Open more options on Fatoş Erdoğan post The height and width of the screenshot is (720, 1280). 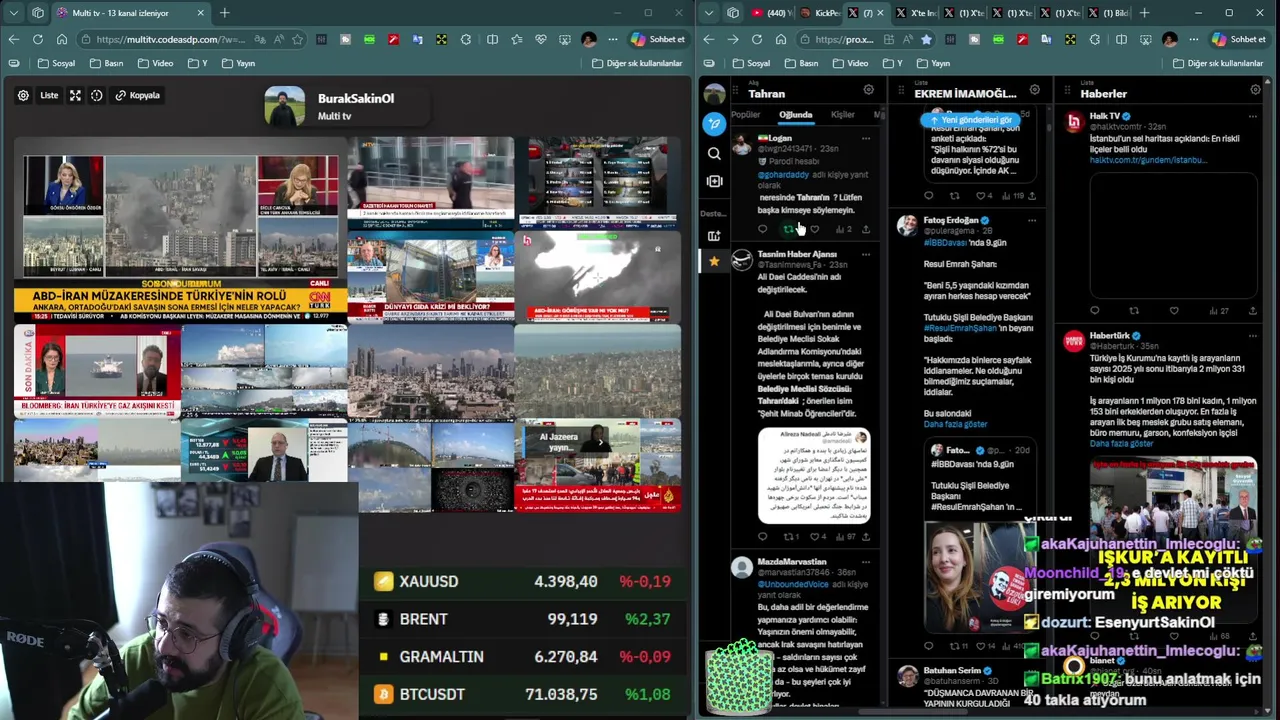(1031, 220)
